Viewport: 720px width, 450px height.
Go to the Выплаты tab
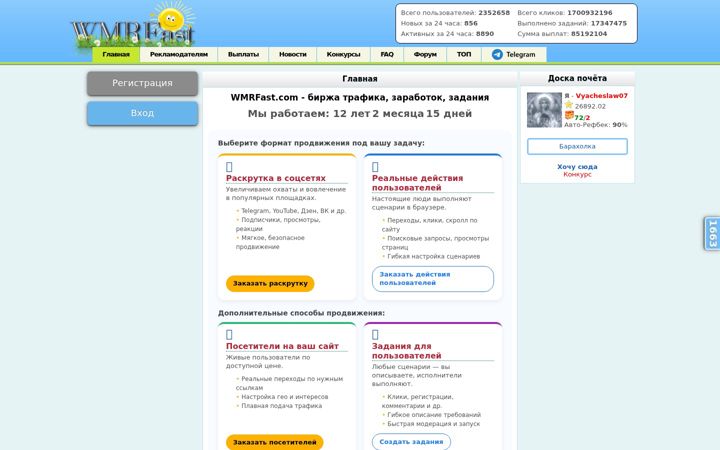(x=243, y=54)
